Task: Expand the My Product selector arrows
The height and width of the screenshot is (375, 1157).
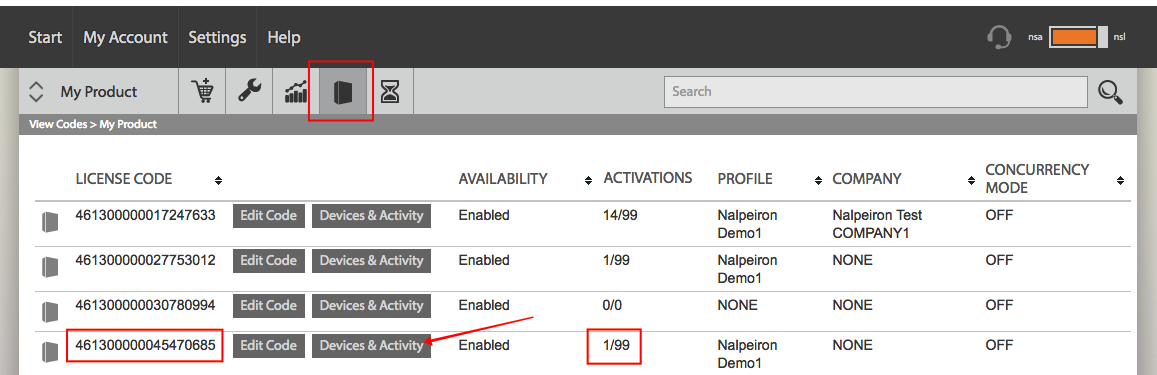Action: click(35, 92)
